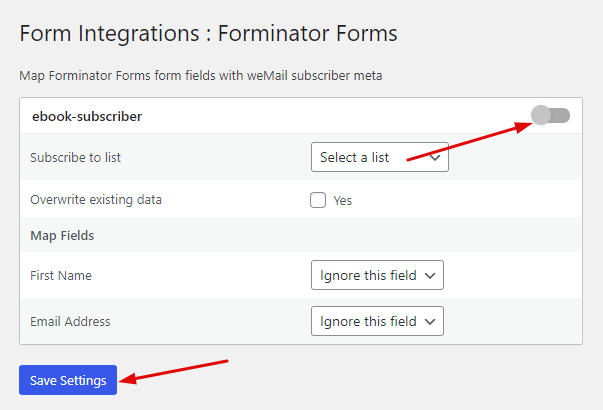Viewport: 603px width, 410px height.
Task: Click the First Name dropdown chevron icon
Action: coord(430,276)
